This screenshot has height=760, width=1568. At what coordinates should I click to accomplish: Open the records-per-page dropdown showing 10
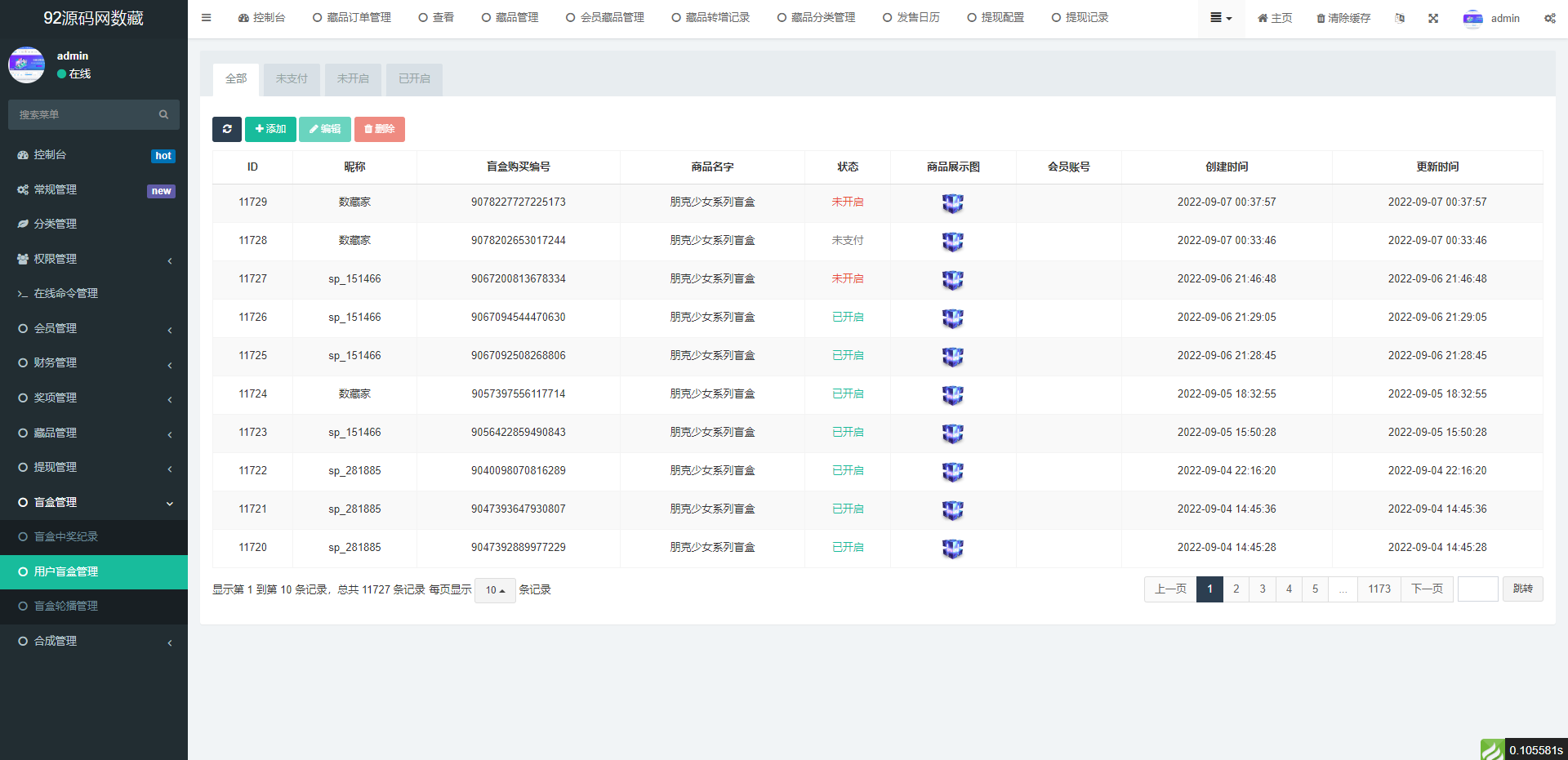(x=495, y=590)
